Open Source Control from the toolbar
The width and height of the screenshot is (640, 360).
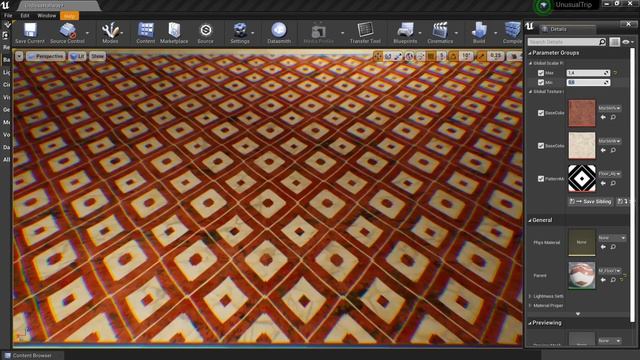[x=67, y=33]
